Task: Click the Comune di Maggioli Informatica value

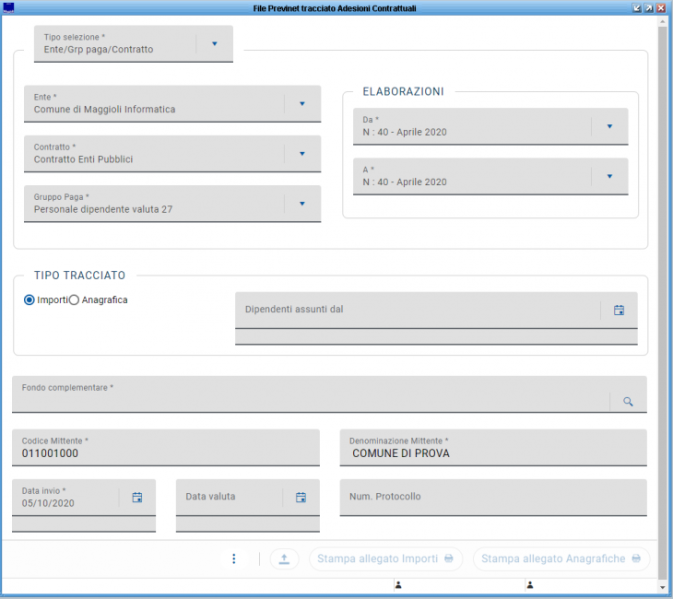Action: tap(104, 109)
